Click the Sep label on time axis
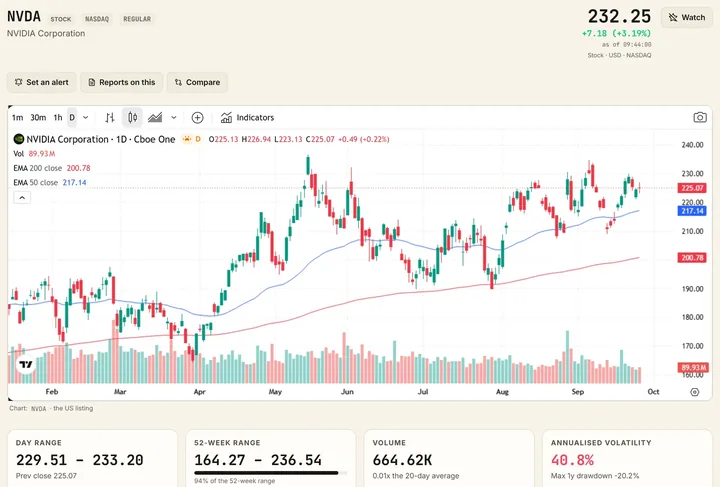Viewport: 720px width, 487px height. pos(577,392)
